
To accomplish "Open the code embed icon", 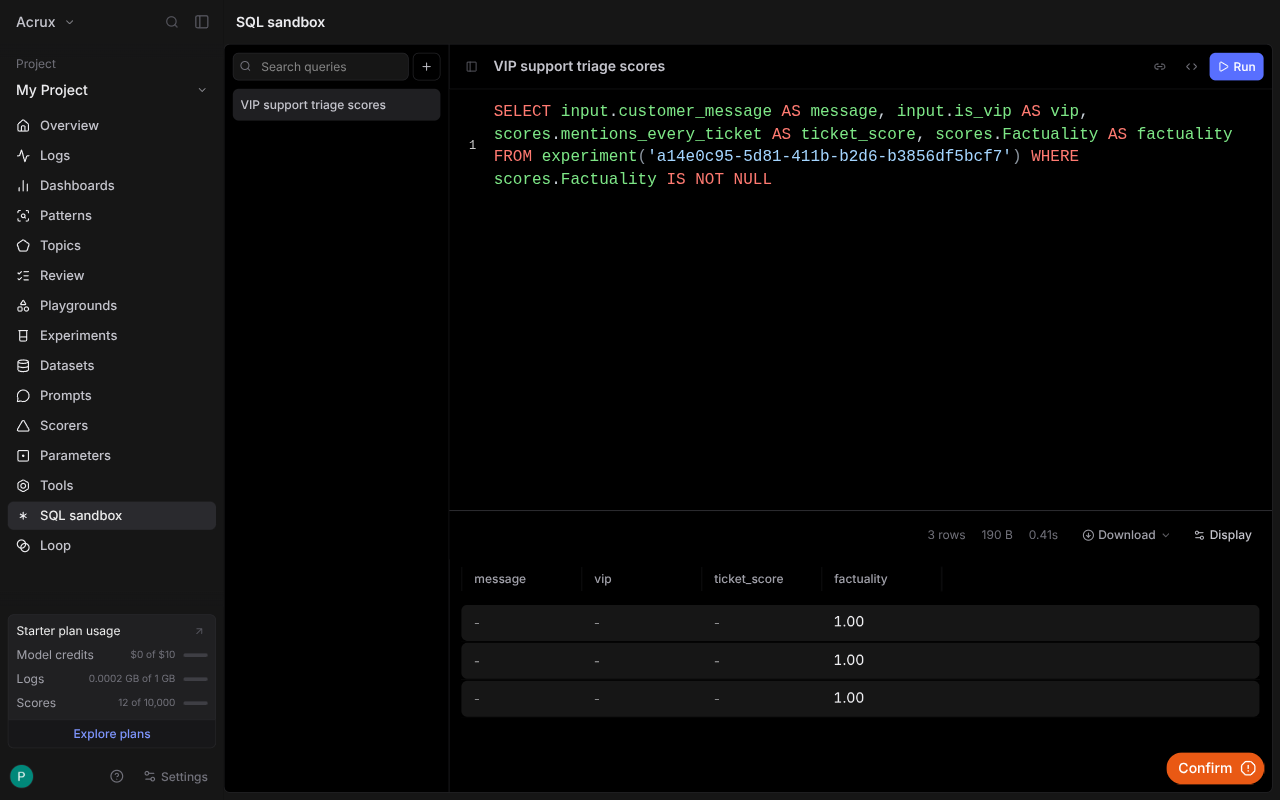I will 1191,66.
